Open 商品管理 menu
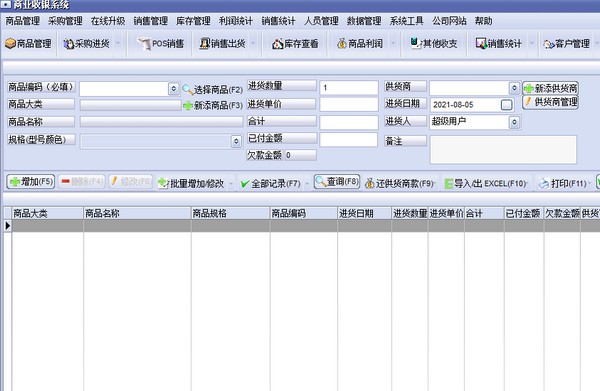Screen dimensions: 600x391 click(x=23, y=21)
